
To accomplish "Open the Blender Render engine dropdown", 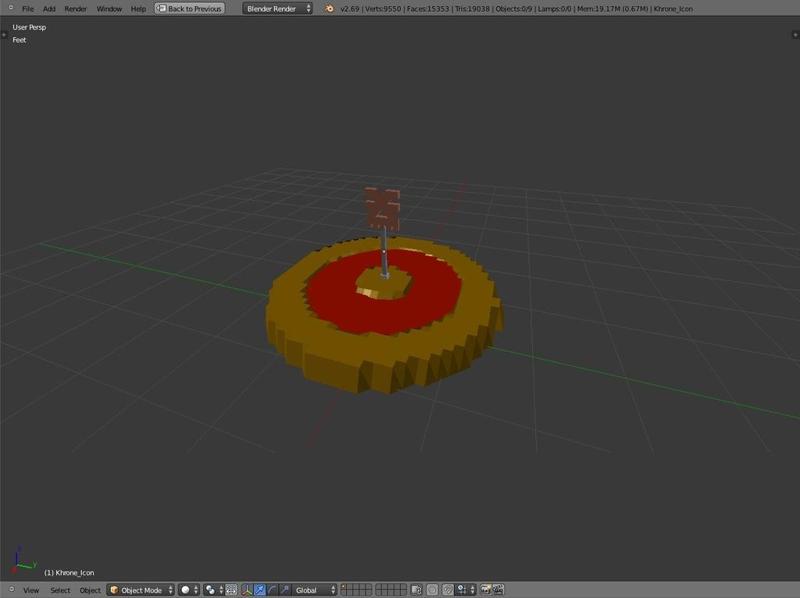I will (278, 9).
